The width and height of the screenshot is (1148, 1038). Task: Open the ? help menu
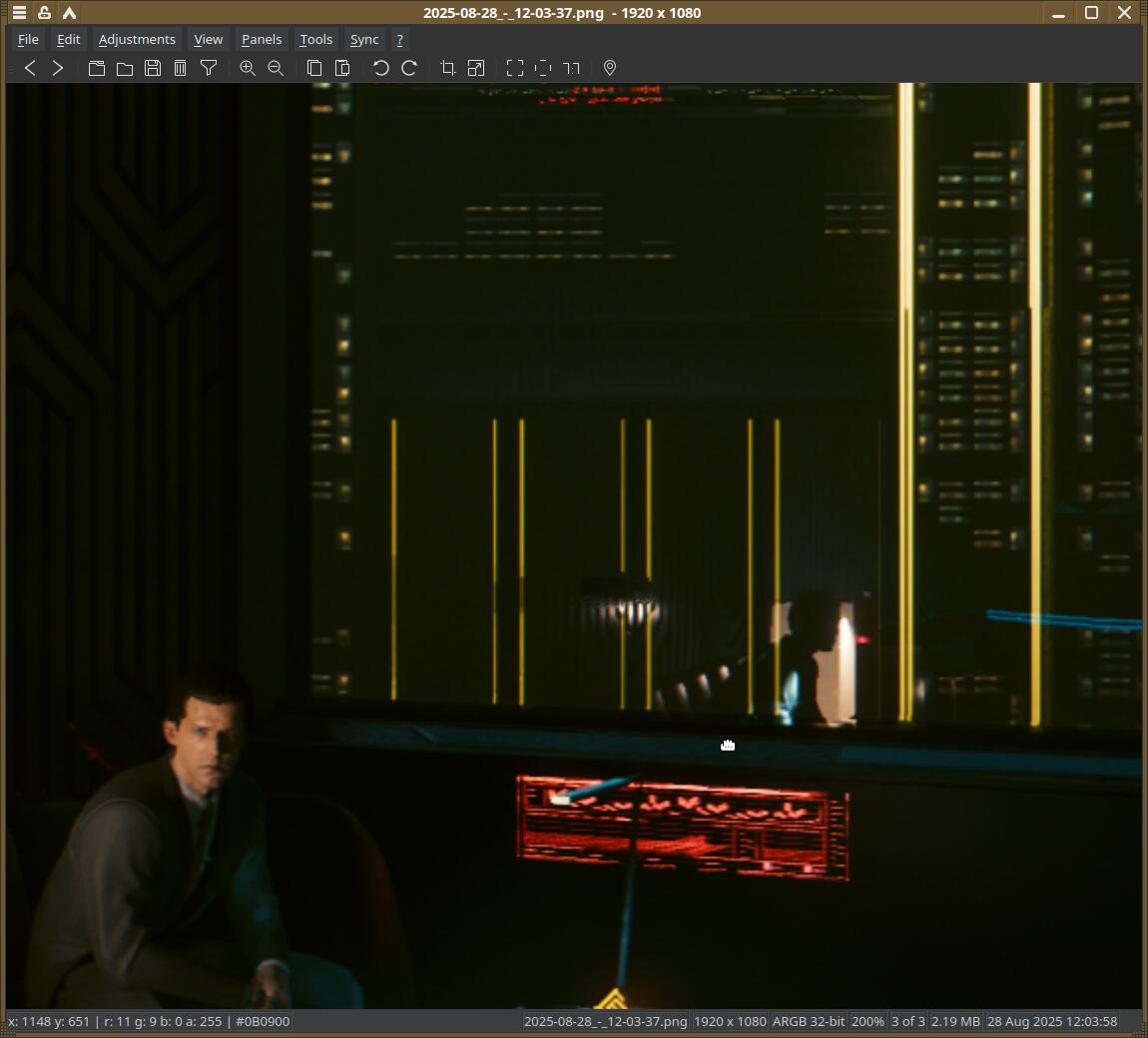[x=399, y=40]
